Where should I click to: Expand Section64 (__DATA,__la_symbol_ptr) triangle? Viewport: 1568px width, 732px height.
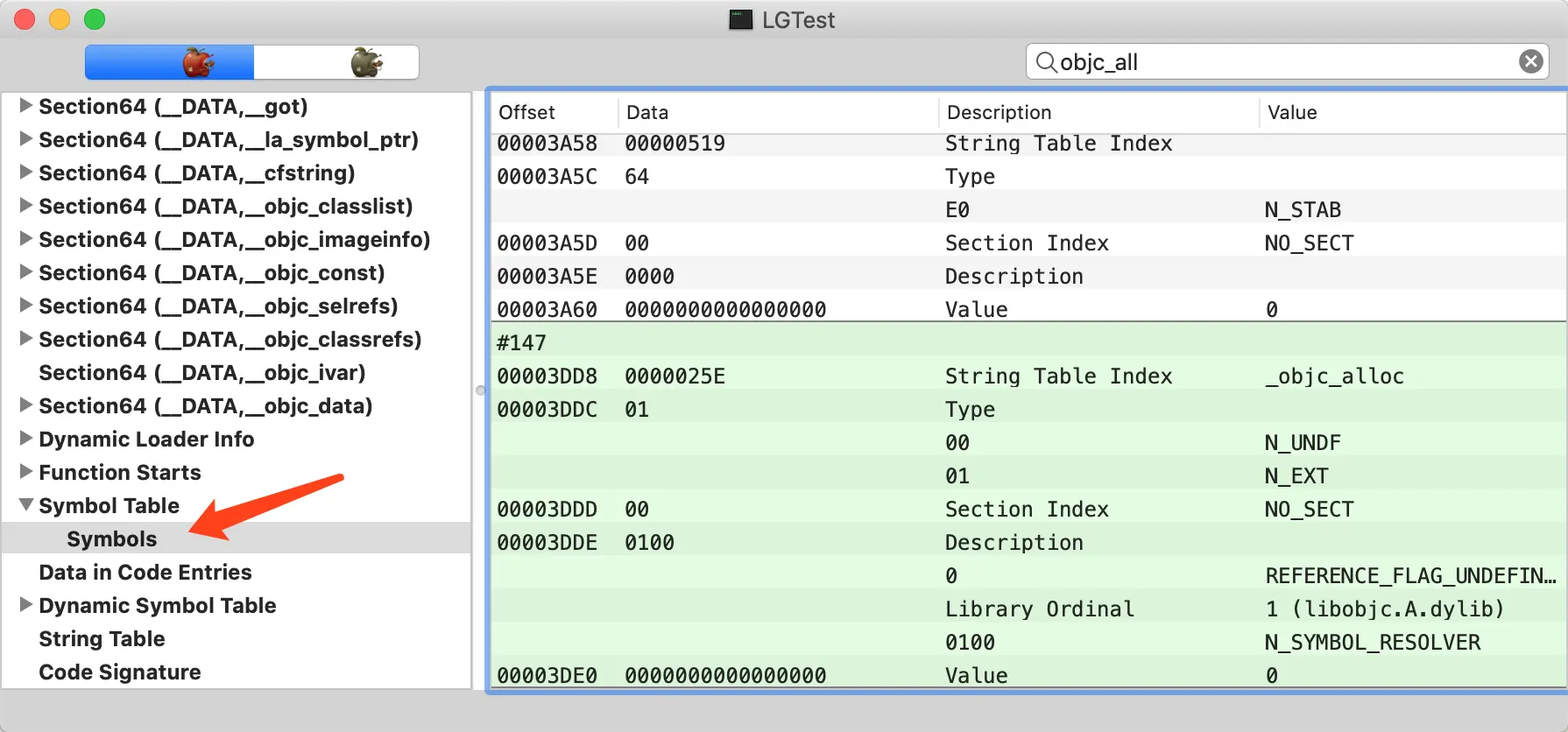coord(26,139)
